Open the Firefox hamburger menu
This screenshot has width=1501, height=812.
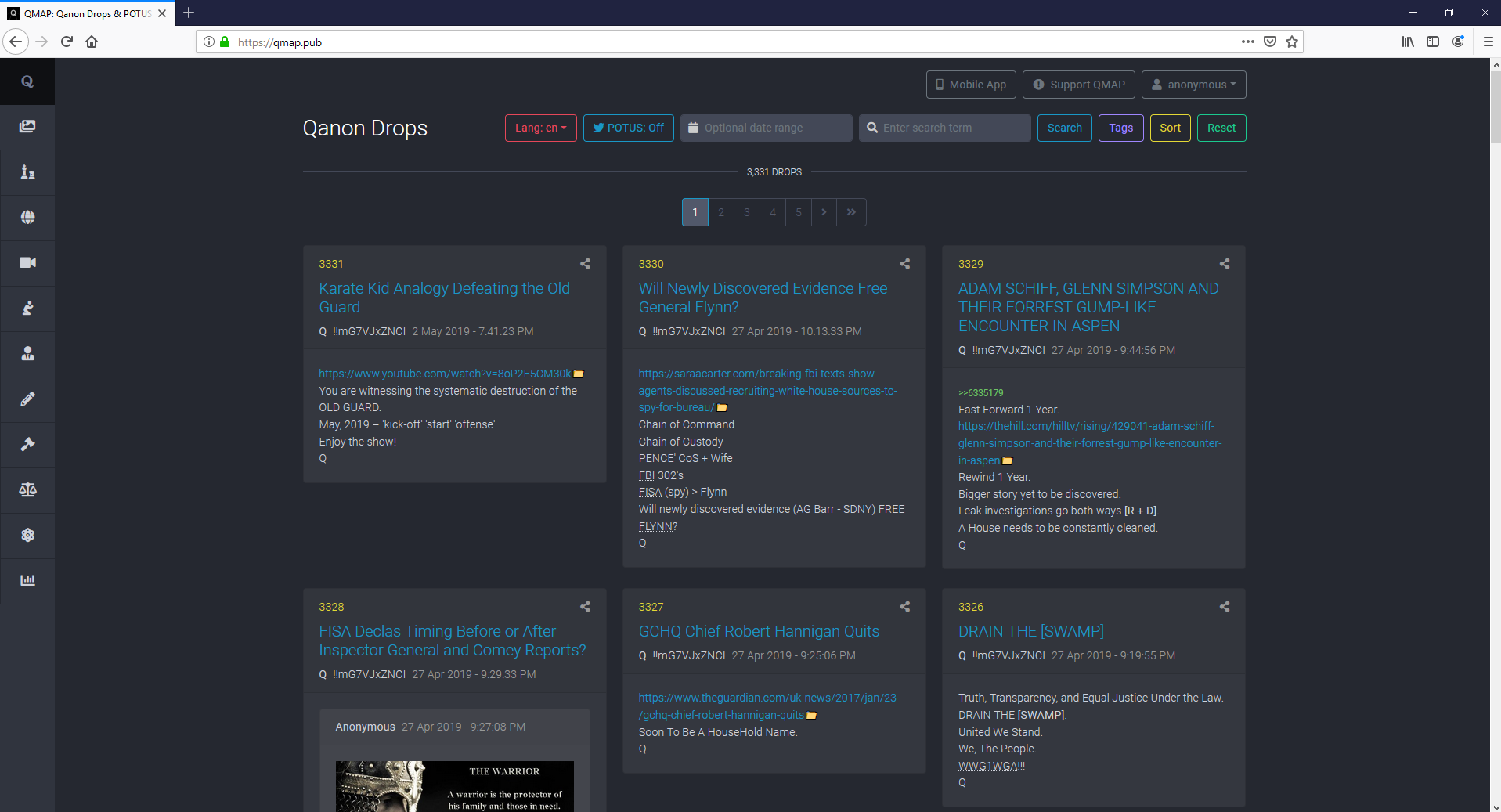point(1488,42)
